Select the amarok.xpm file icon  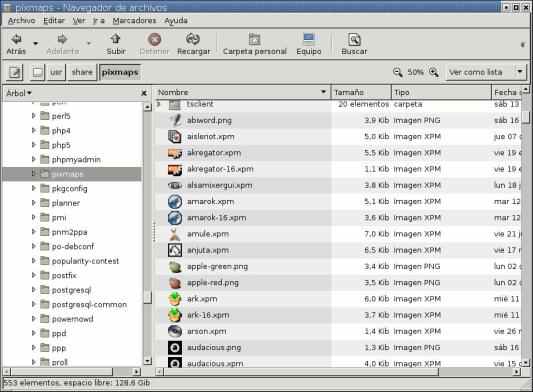tap(175, 202)
